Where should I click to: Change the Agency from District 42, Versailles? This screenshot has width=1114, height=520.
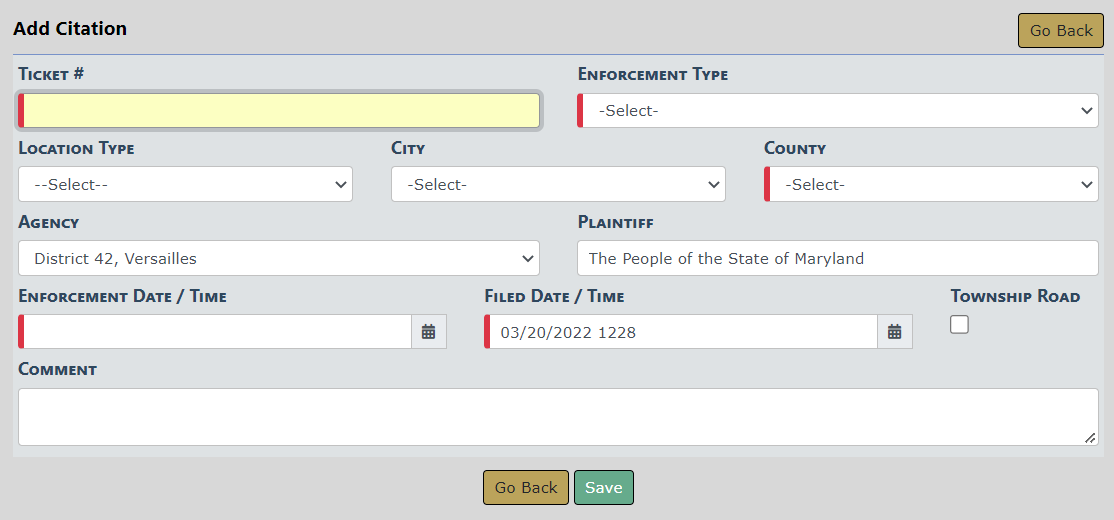tap(279, 259)
